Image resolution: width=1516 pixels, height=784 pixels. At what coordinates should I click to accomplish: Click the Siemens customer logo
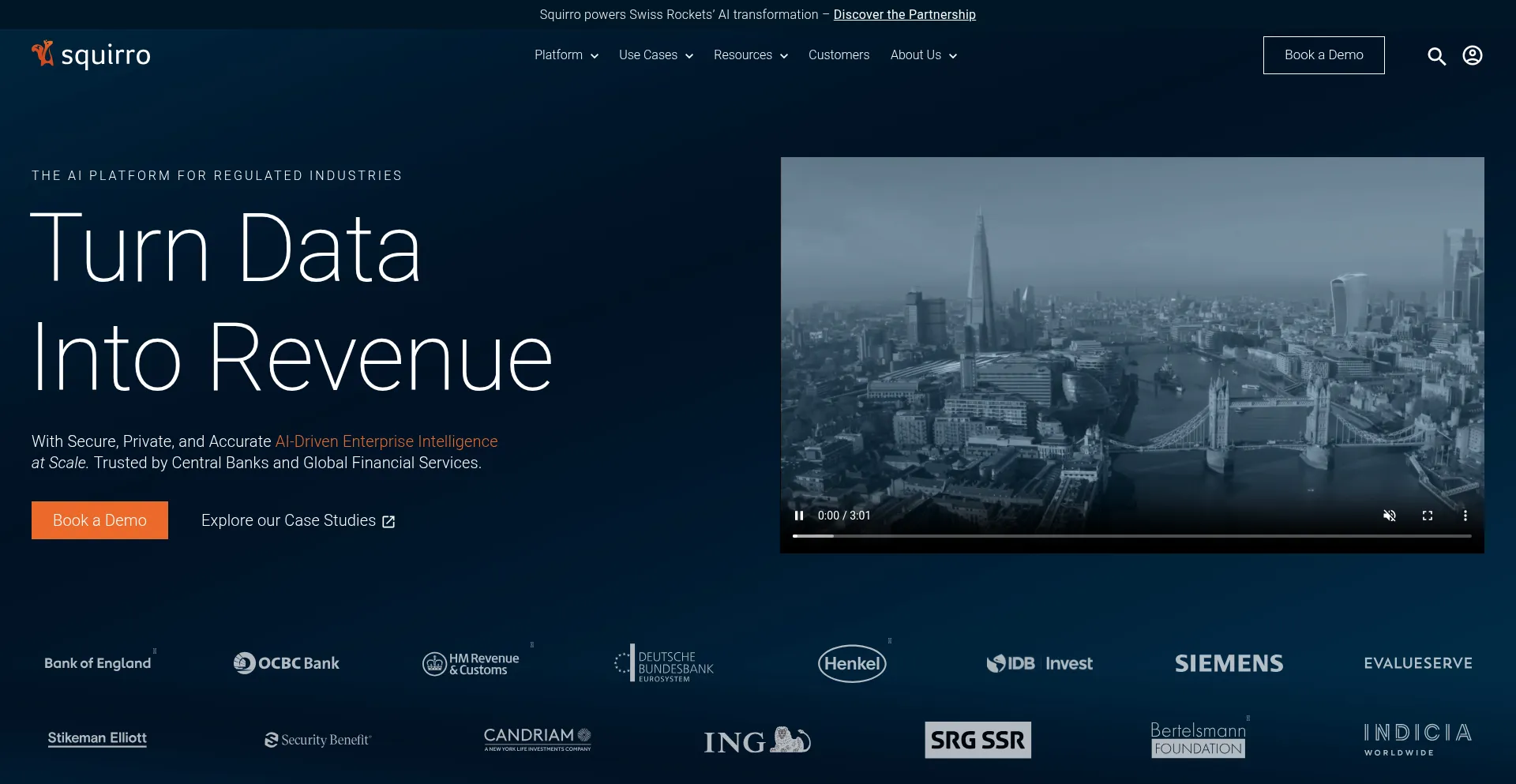tap(1229, 663)
